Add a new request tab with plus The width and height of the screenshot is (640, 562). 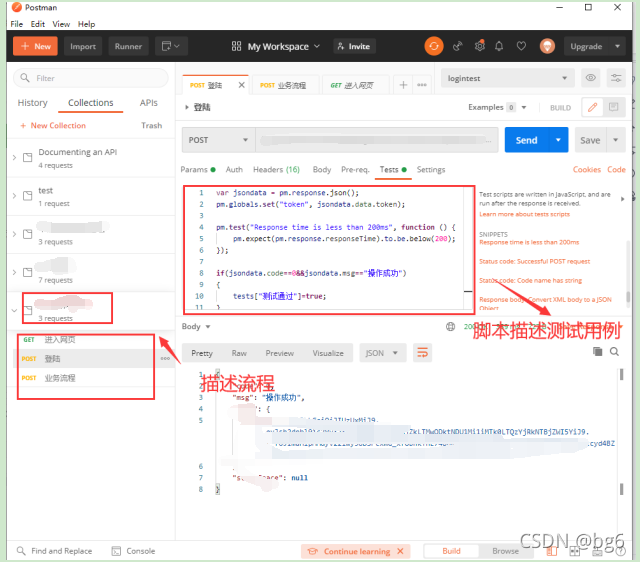click(403, 85)
